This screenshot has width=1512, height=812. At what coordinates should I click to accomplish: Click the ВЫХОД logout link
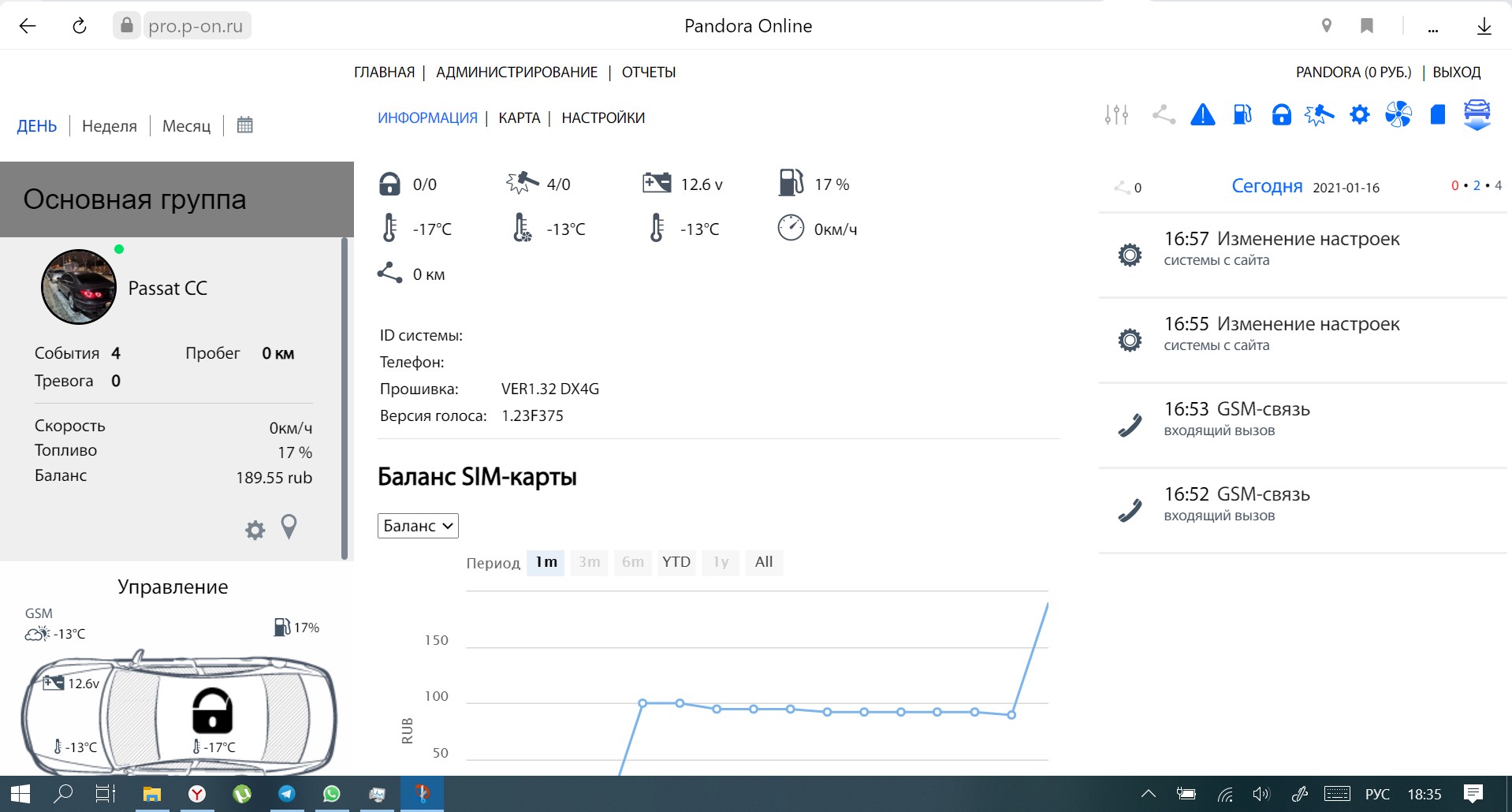pyautogui.click(x=1456, y=73)
